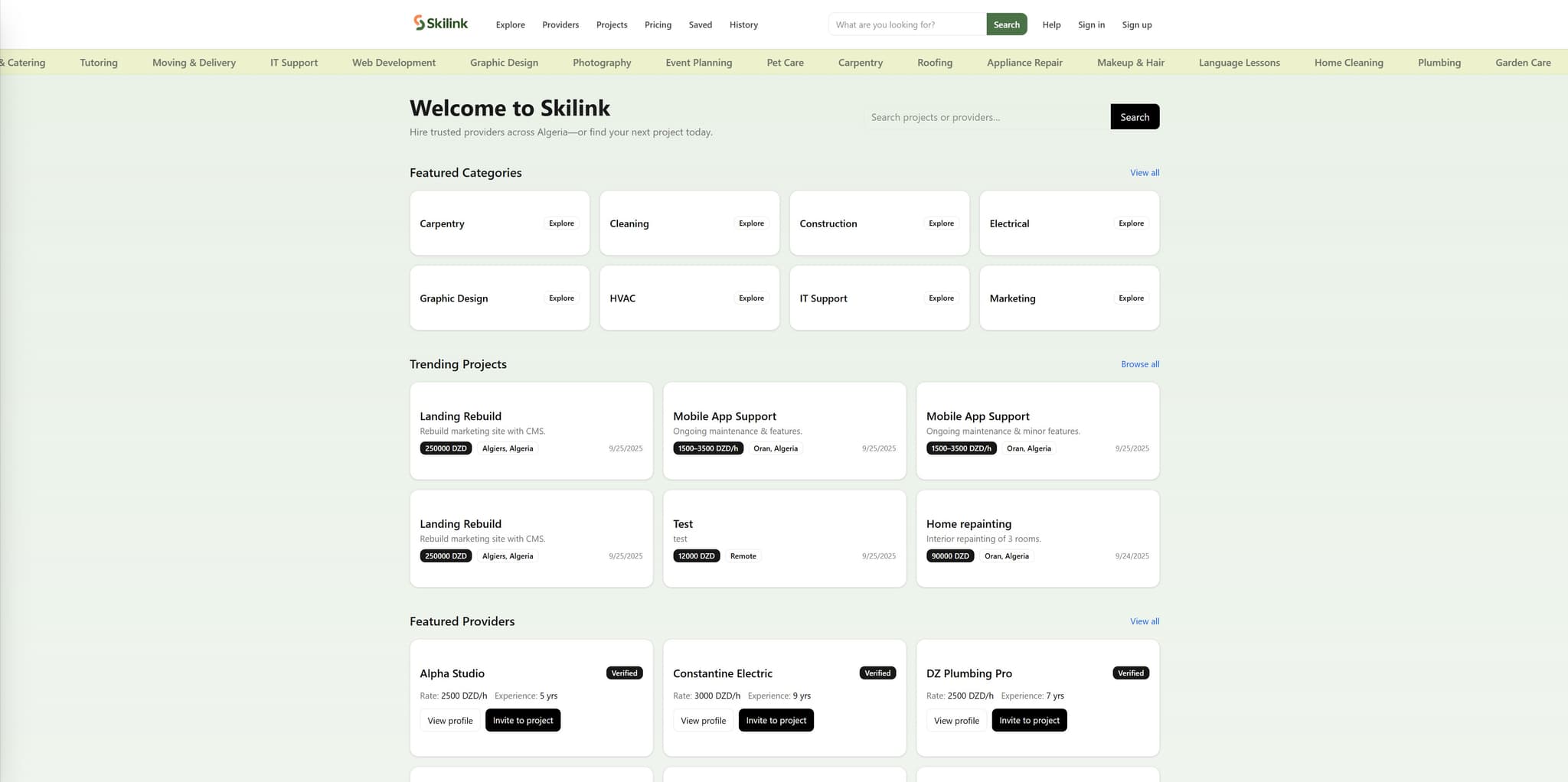Click the Verified badge on DZ Plumbing Pro
This screenshot has width=1568, height=782.
coord(1131,673)
